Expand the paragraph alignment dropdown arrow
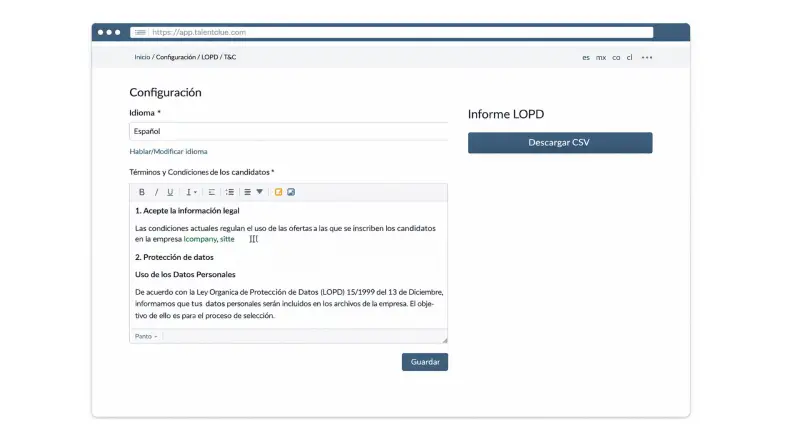 pyautogui.click(x=259, y=192)
